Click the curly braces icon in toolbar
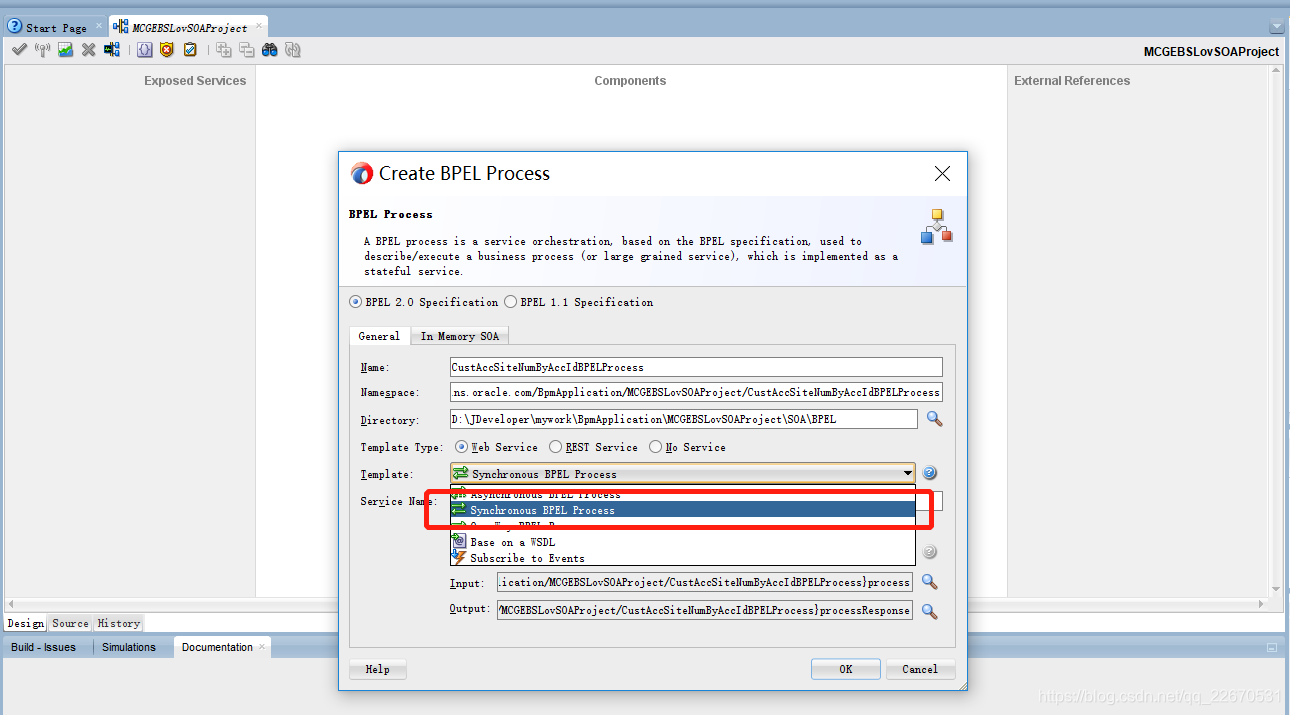Image resolution: width=1290 pixels, height=715 pixels. click(x=144, y=50)
